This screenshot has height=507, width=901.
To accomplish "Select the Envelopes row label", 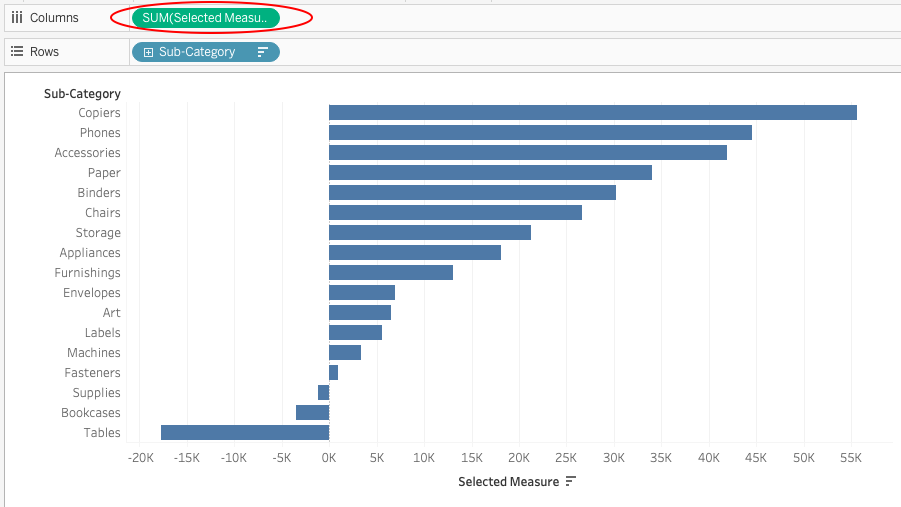I will tap(92, 293).
